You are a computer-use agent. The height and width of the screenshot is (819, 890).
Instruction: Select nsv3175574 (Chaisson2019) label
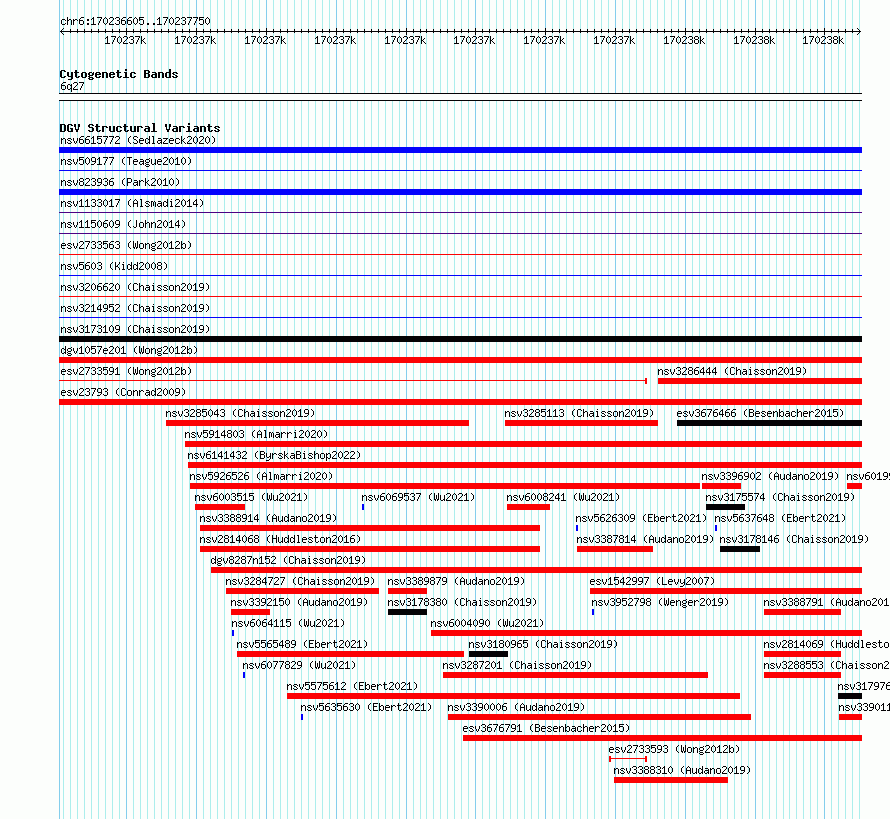point(780,497)
